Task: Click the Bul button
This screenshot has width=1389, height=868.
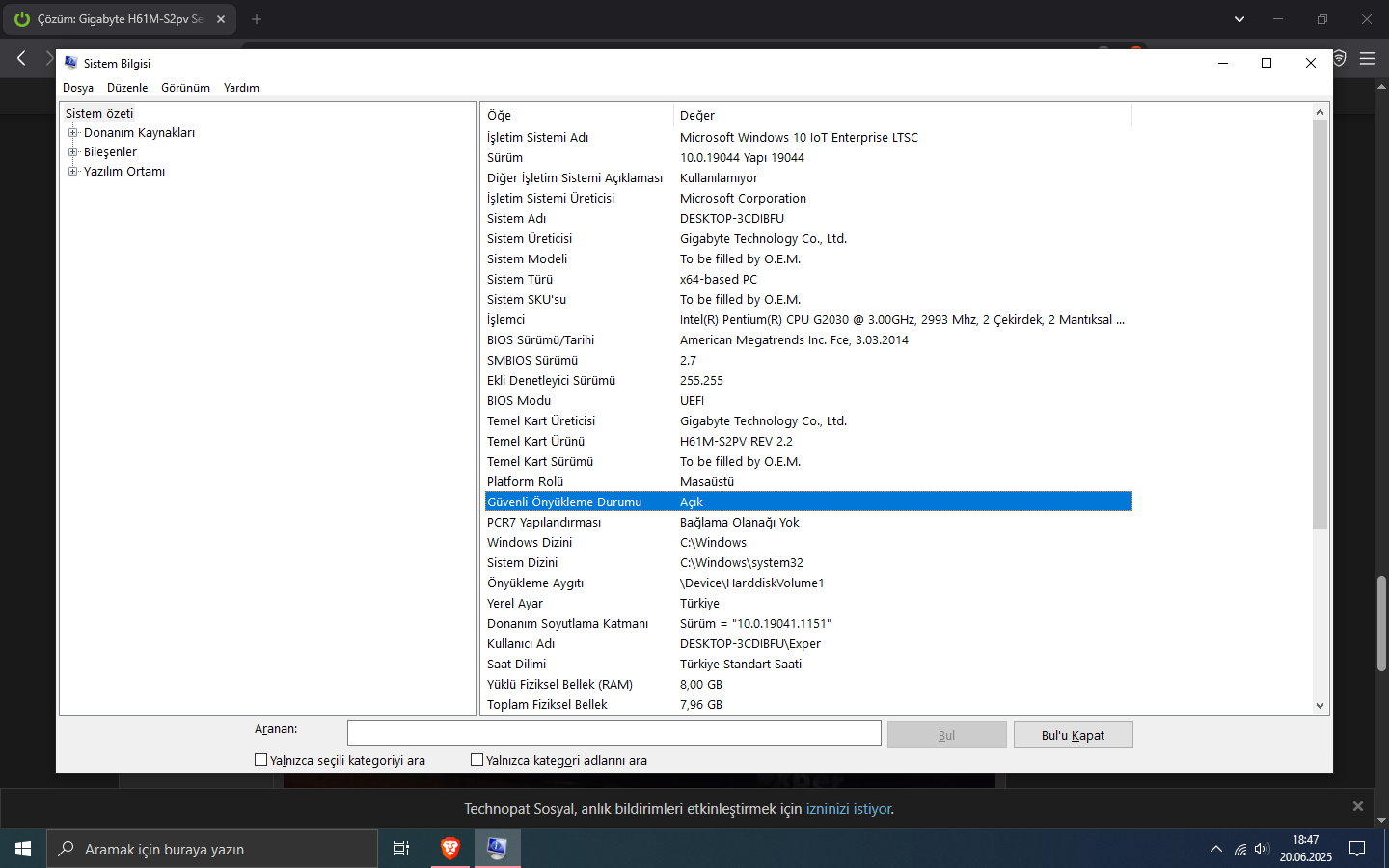Action: (x=946, y=735)
